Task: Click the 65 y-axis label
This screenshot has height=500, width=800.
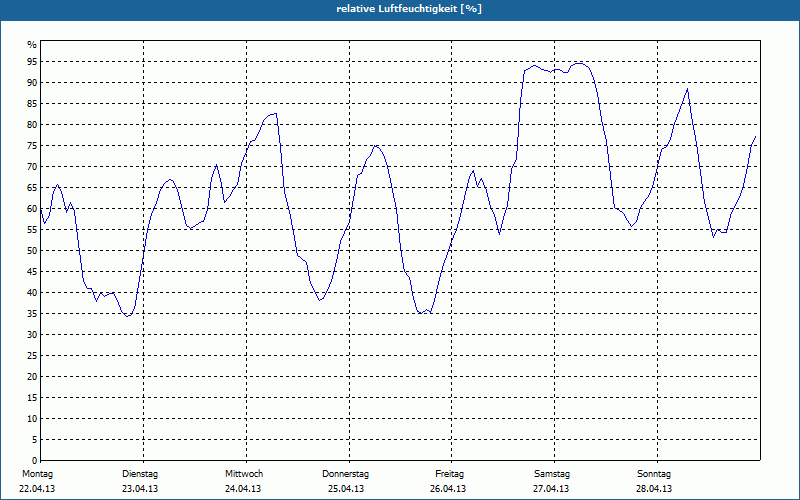Action: 32,188
